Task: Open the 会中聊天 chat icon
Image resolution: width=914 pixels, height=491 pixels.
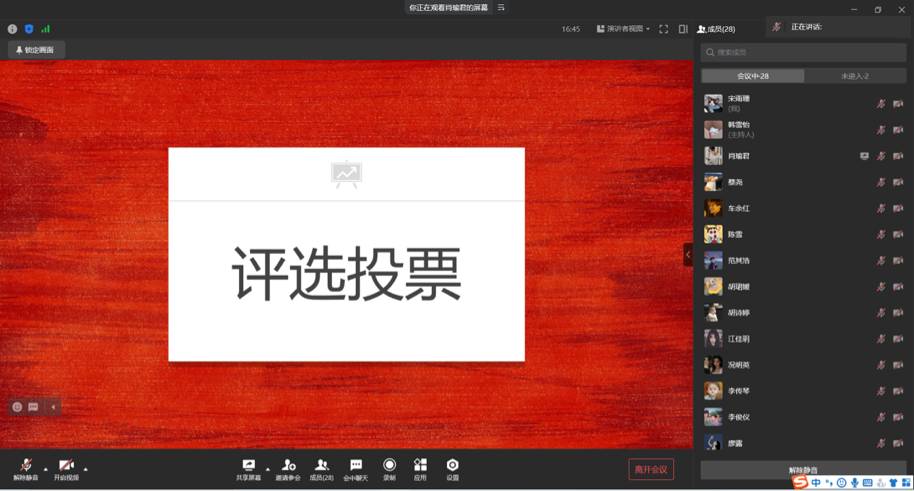Action: point(355,468)
